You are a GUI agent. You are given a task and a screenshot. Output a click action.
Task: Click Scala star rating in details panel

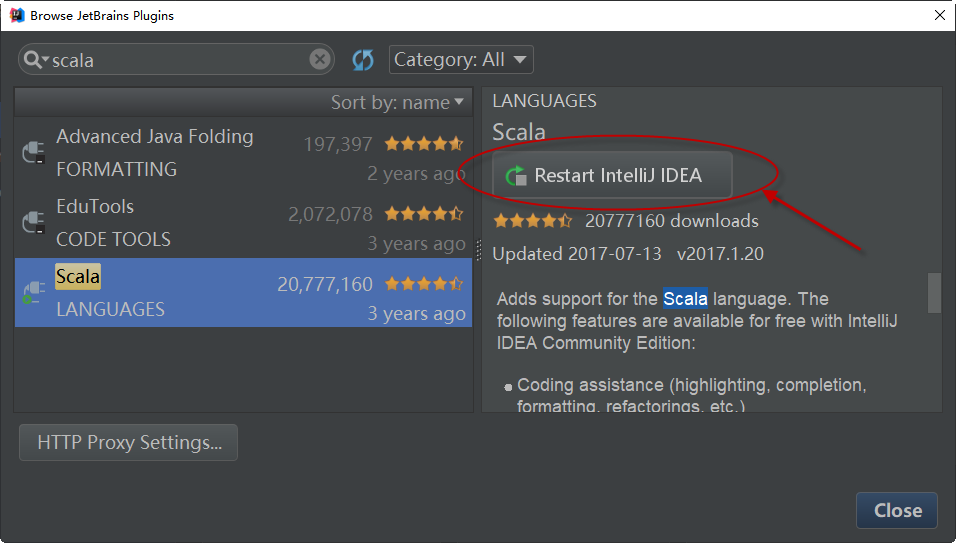pyautogui.click(x=533, y=221)
